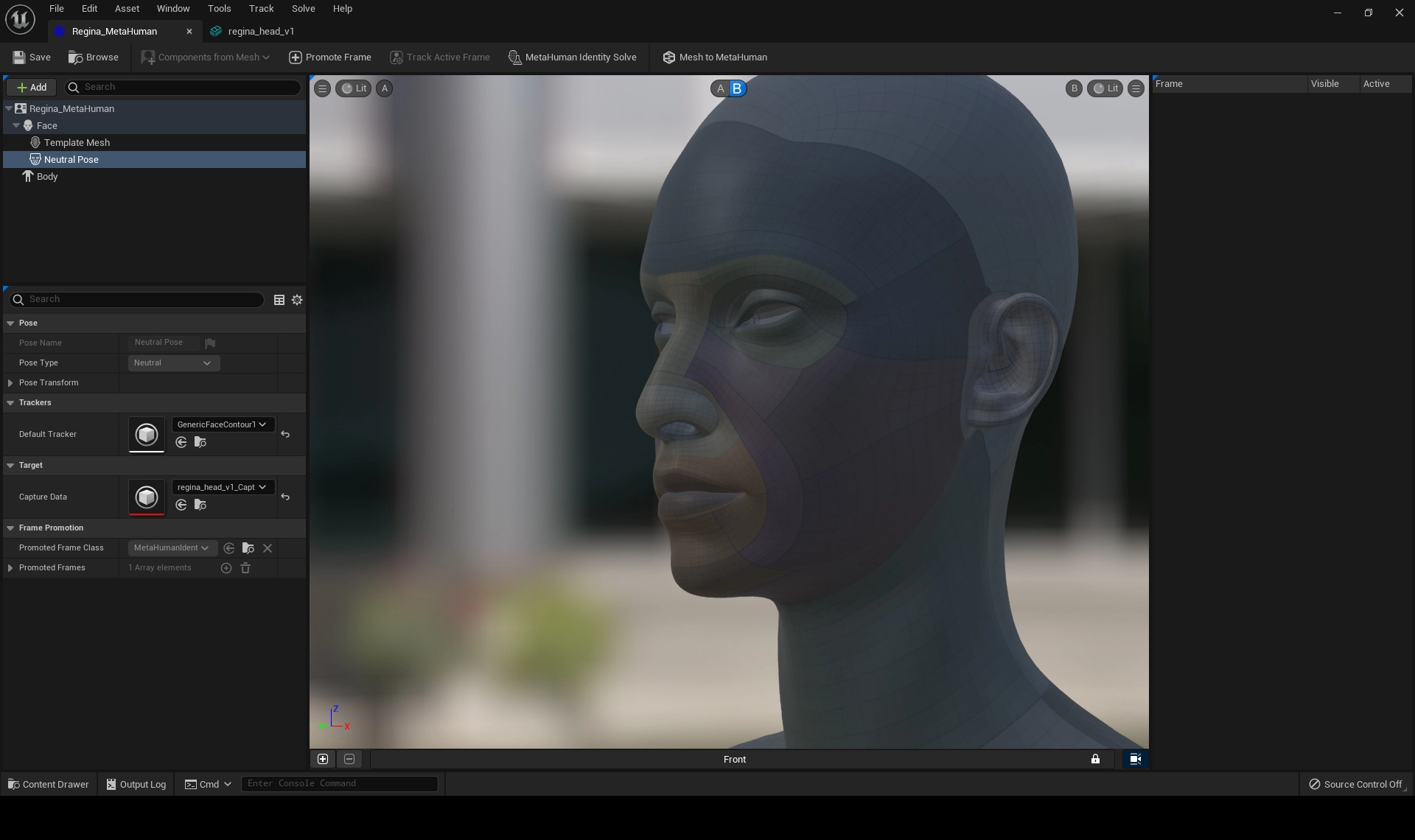Click the Save button
Image resolution: width=1415 pixels, height=840 pixels.
coord(32,57)
